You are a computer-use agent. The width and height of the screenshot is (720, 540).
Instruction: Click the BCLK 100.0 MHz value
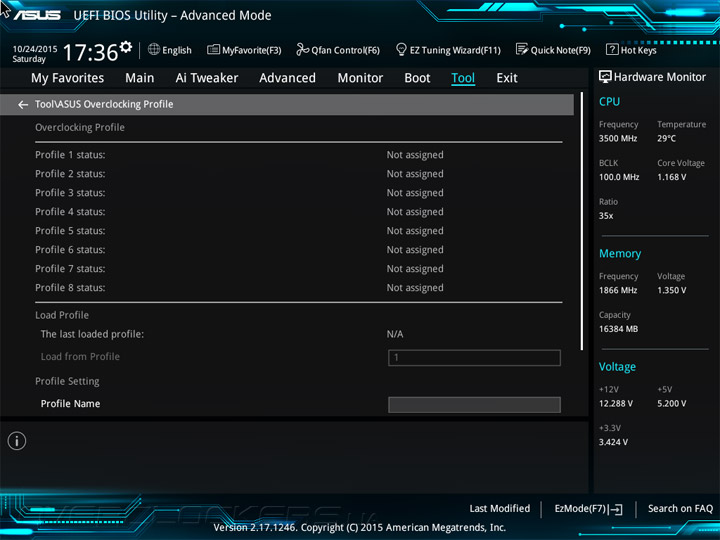point(619,177)
